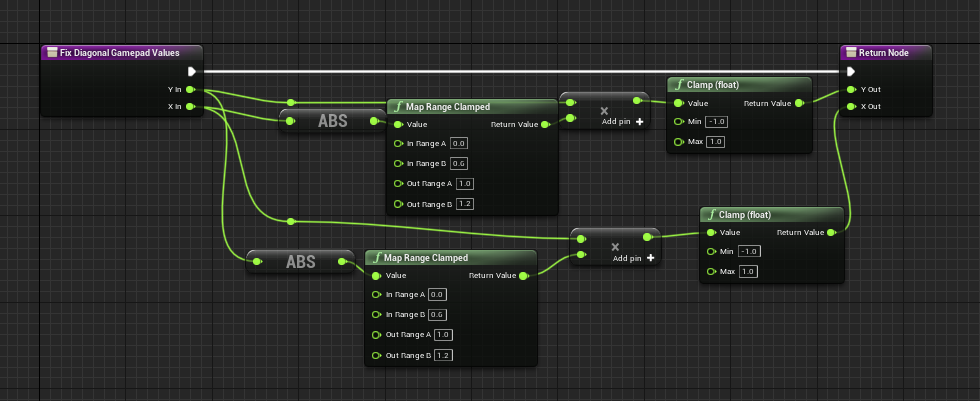
Task: Click Return Value pin of upper Map Range Clamped
Action: point(545,125)
